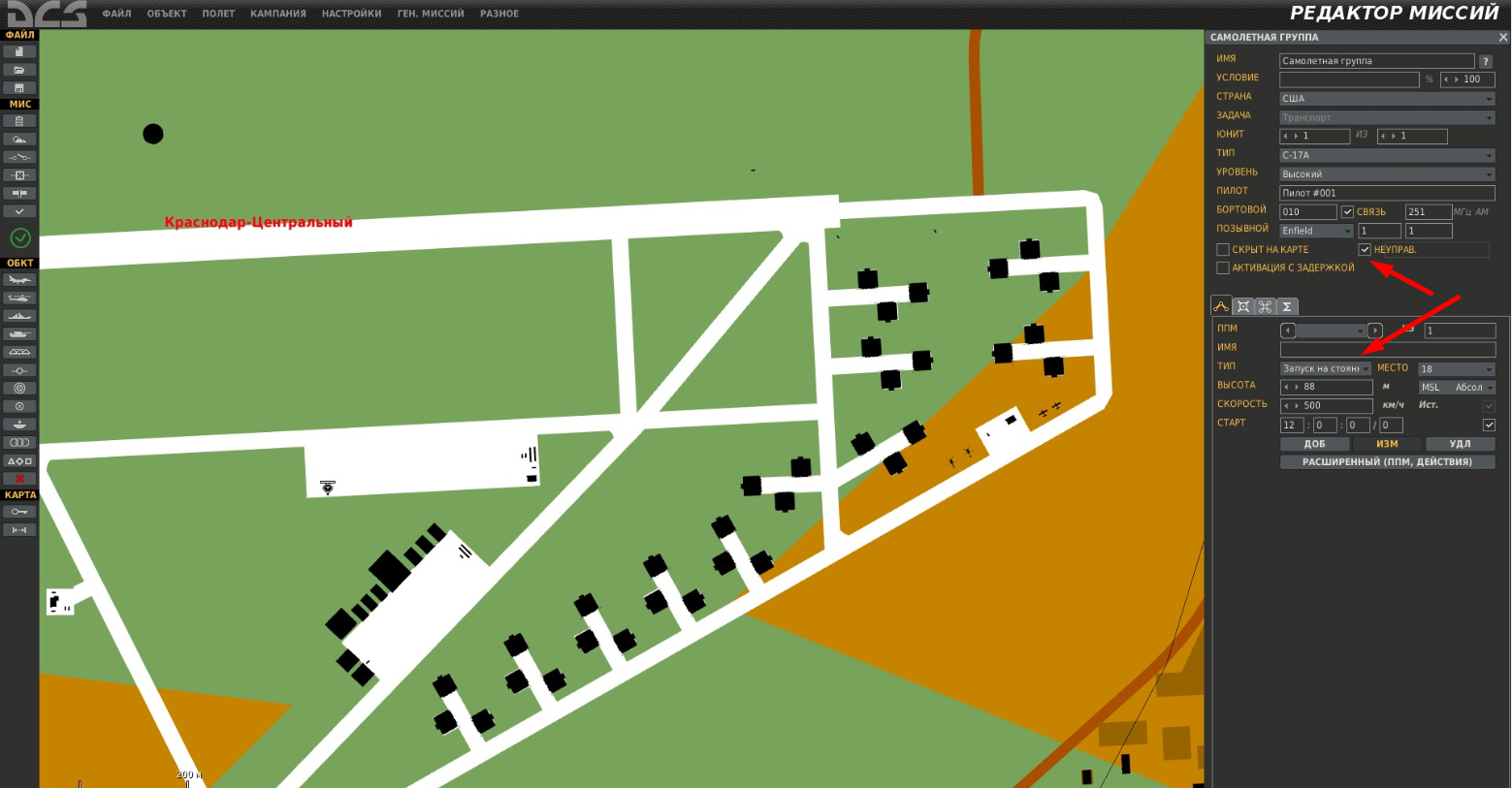The height and width of the screenshot is (788, 1512).
Task: Click the БОРТОВОЙ field showing 010
Action: (x=1308, y=212)
